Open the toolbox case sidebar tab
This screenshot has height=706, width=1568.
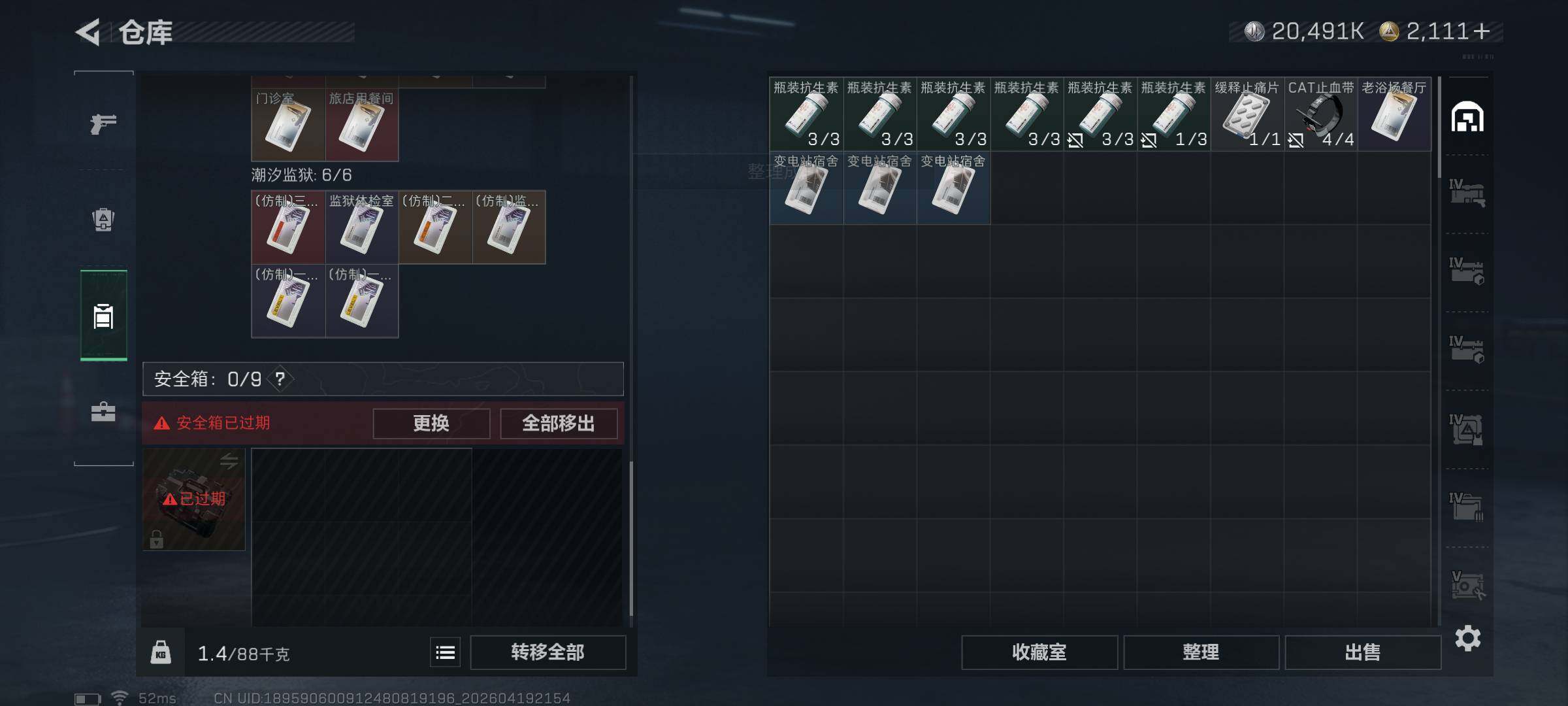tap(103, 411)
